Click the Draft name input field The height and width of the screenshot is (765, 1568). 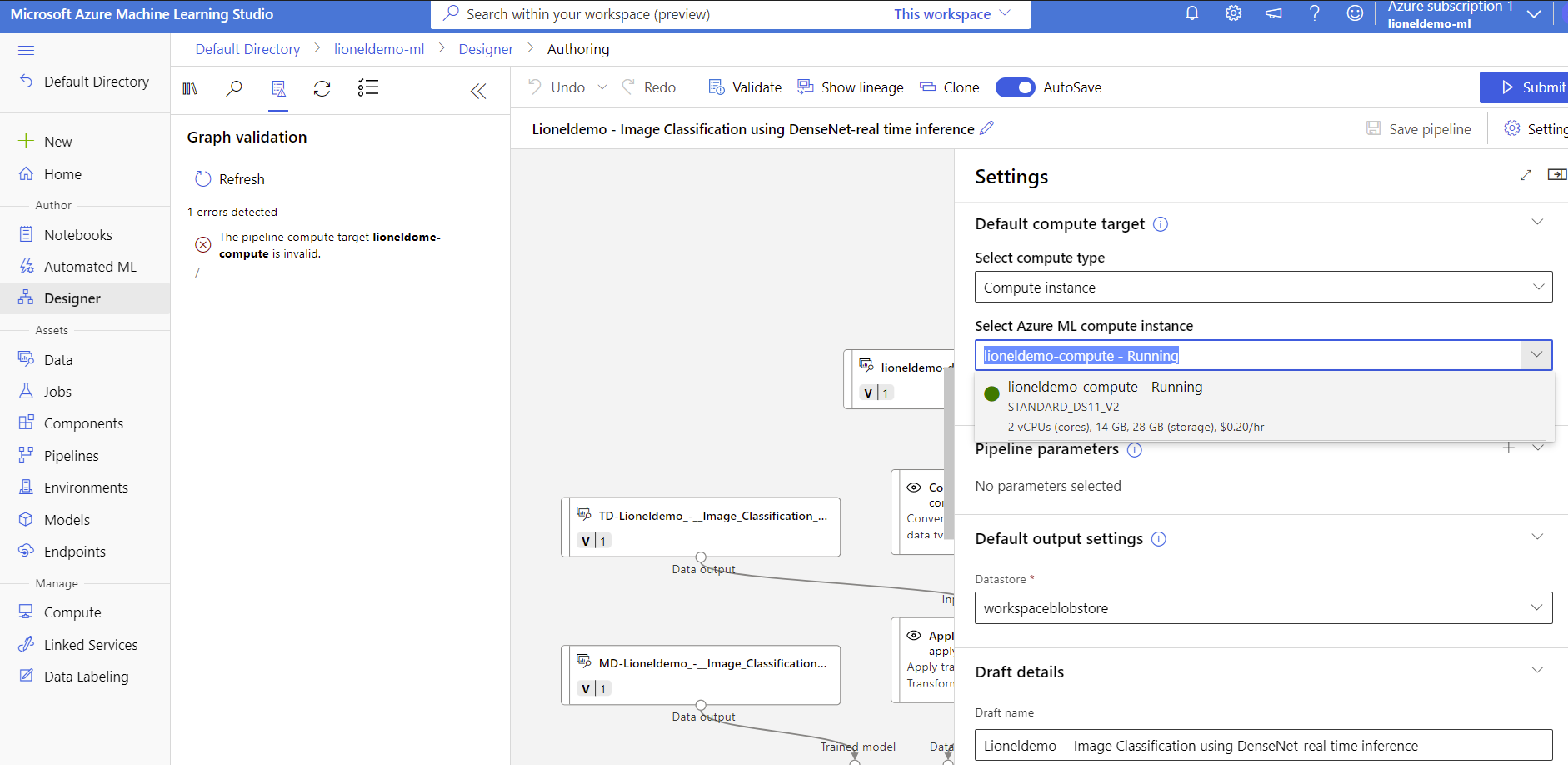(1264, 745)
